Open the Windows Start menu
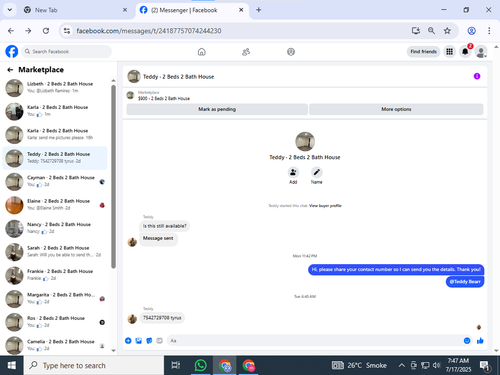Image resolution: width=500 pixels, height=375 pixels. point(12,365)
